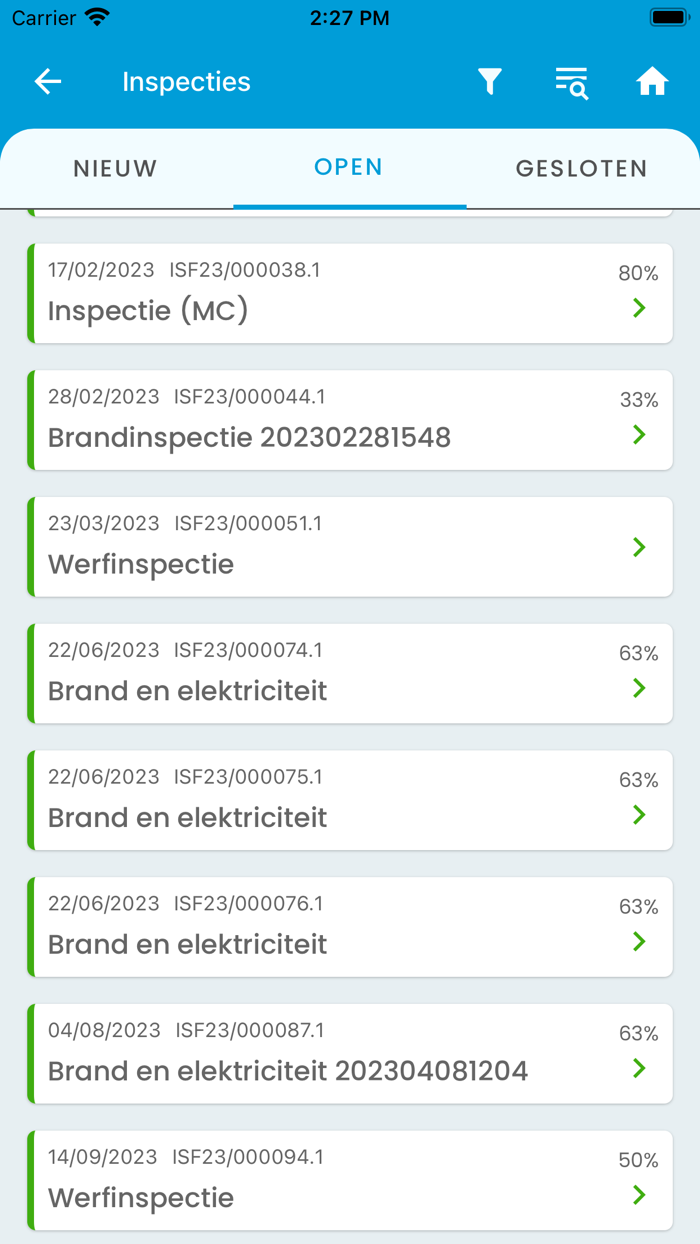Tap chevron on 14/09/2023 Werfinspectie row

tap(640, 1195)
